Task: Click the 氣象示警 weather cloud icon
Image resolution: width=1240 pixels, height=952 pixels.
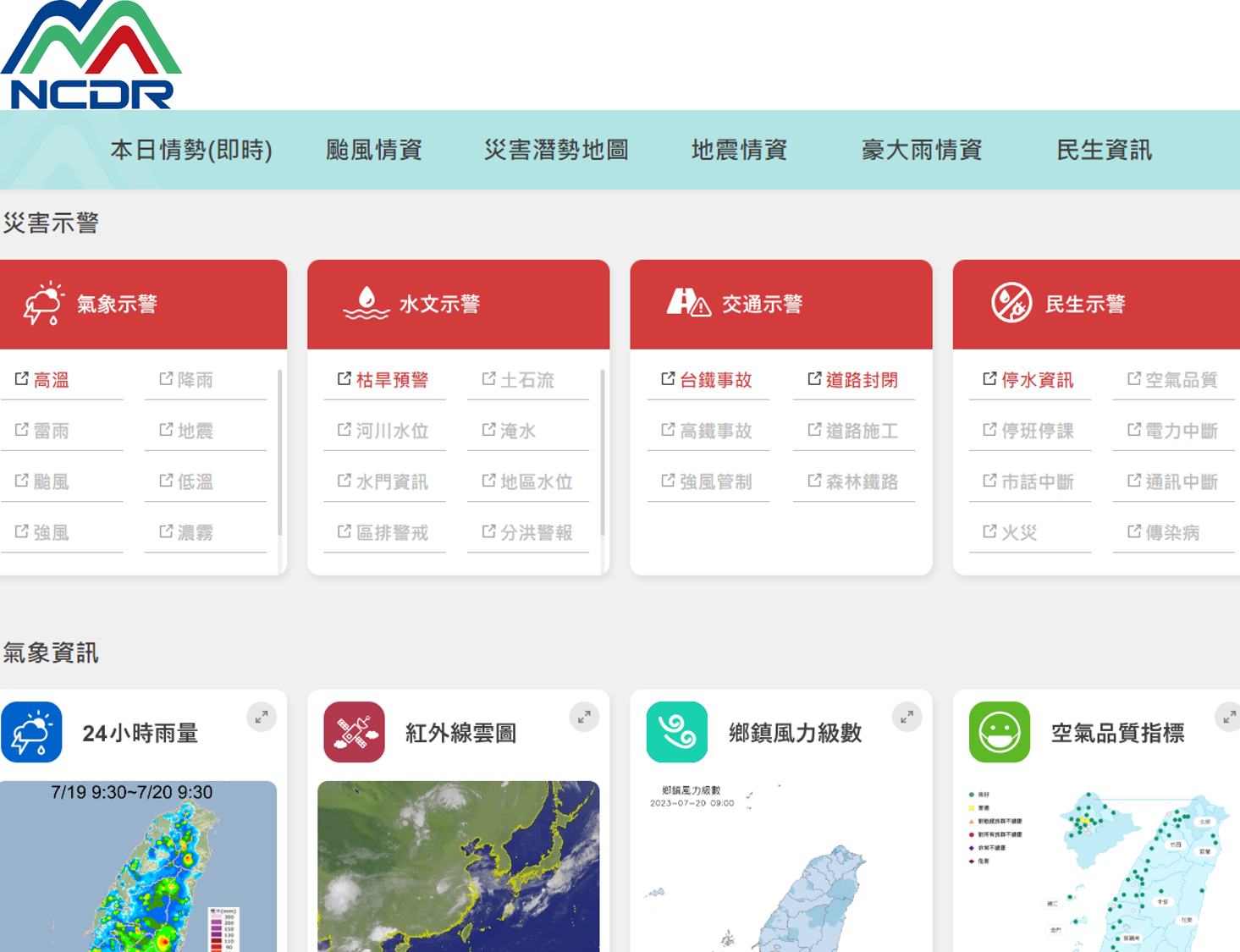Action: tap(43, 304)
